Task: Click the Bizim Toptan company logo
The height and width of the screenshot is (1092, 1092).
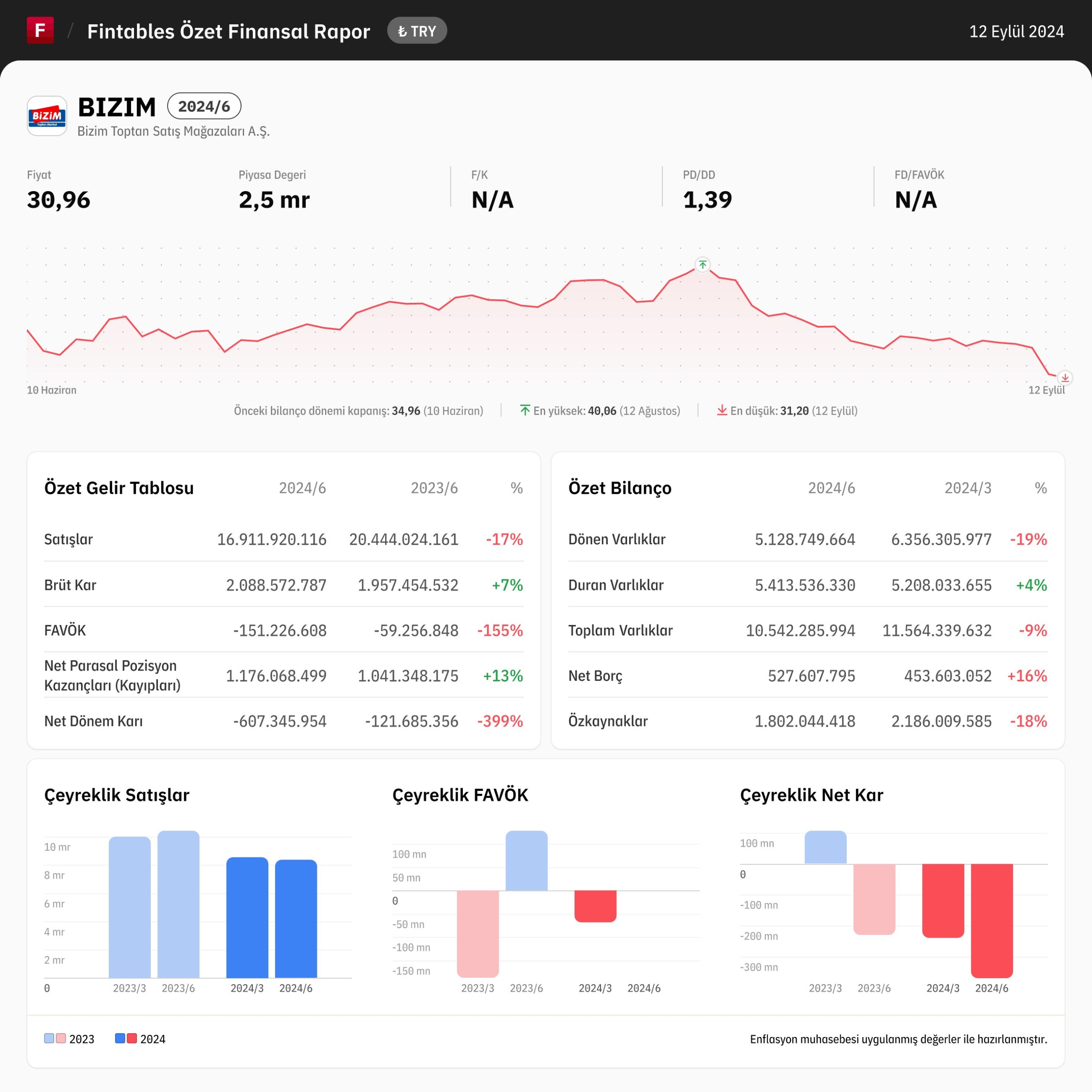Action: coord(47,116)
